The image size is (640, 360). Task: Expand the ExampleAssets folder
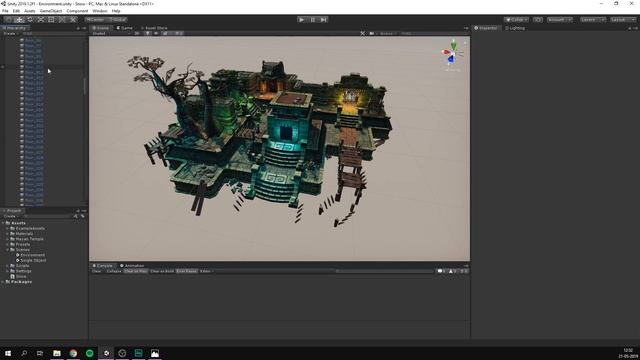pos(7,229)
